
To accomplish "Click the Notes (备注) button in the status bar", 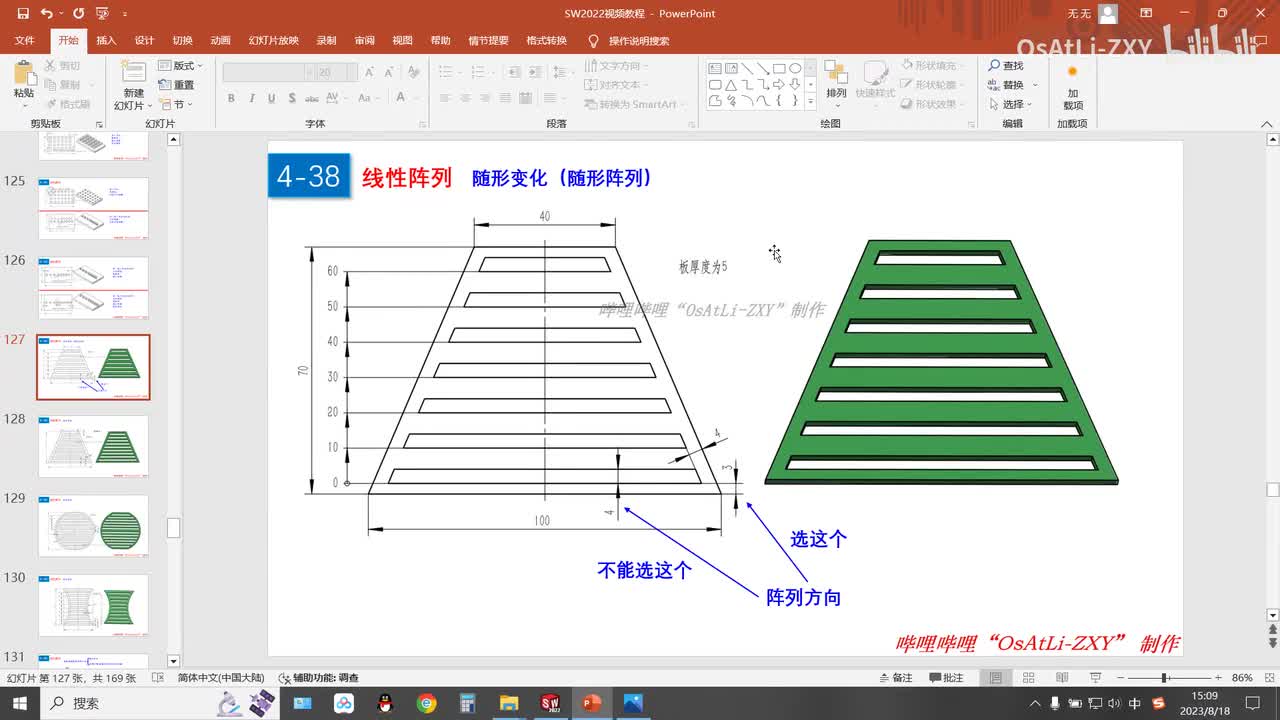I will tap(895, 677).
